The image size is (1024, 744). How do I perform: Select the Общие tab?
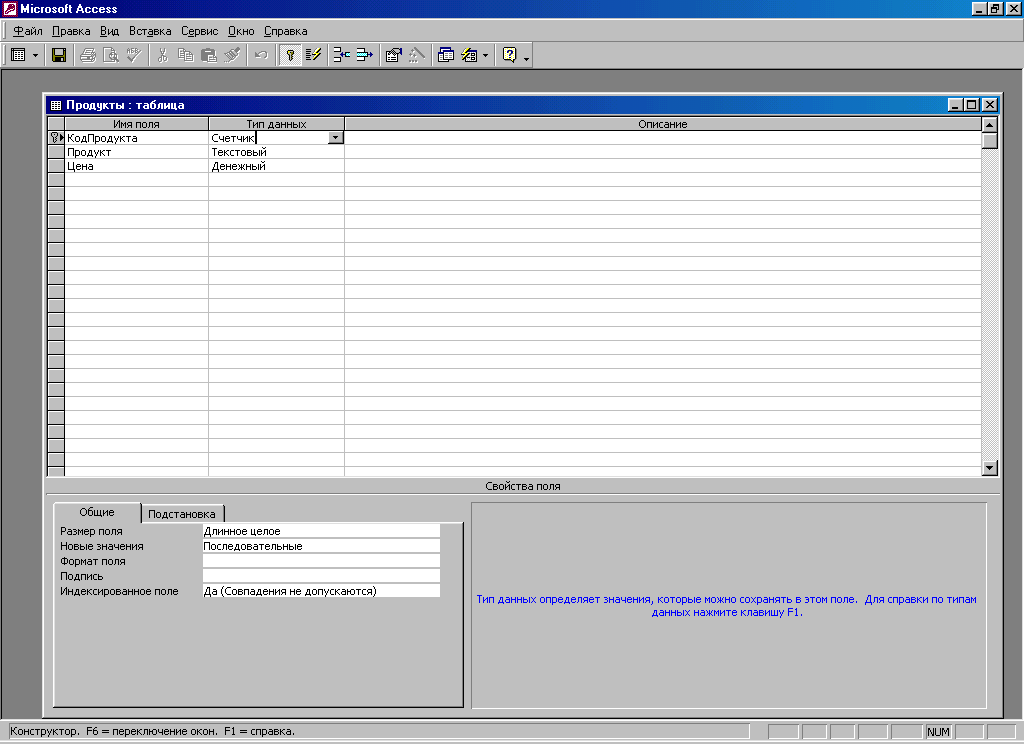click(x=97, y=512)
